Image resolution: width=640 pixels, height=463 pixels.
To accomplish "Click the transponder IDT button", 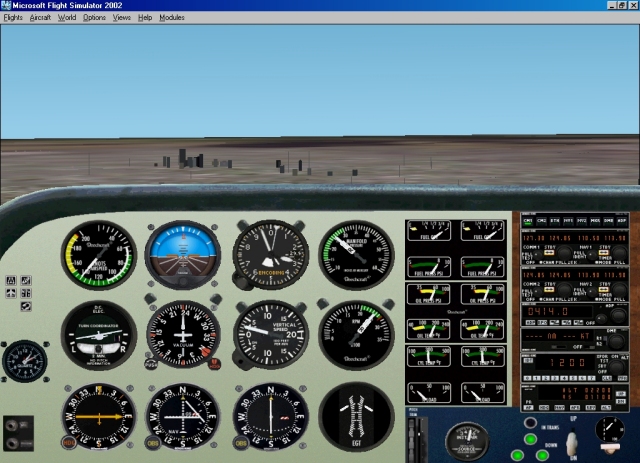I will pos(528,361).
